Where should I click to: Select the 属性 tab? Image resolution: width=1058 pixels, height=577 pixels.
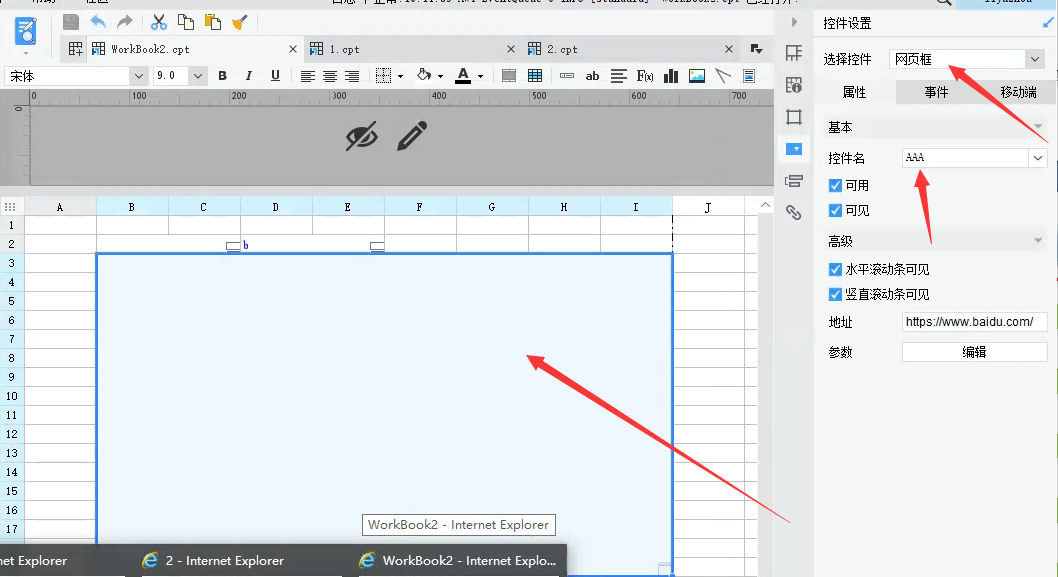click(854, 92)
